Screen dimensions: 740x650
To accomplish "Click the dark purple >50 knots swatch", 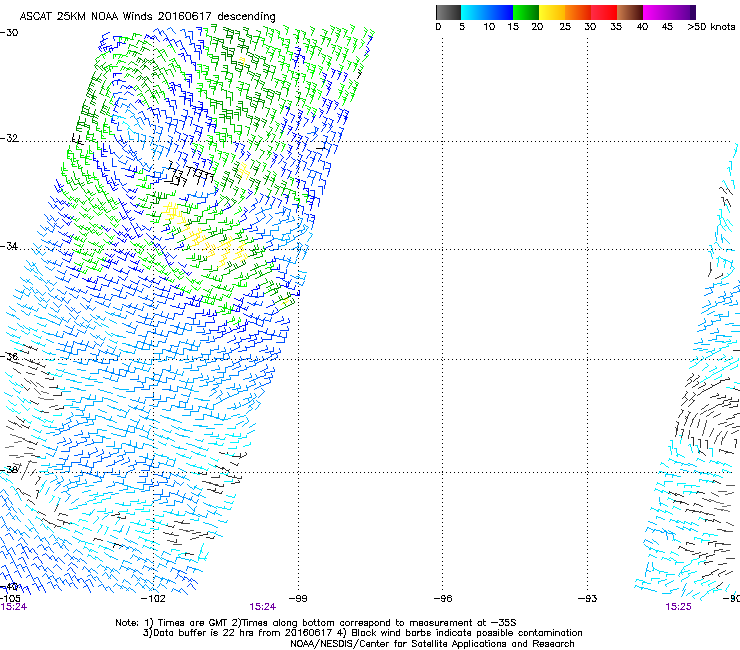I will [x=693, y=12].
